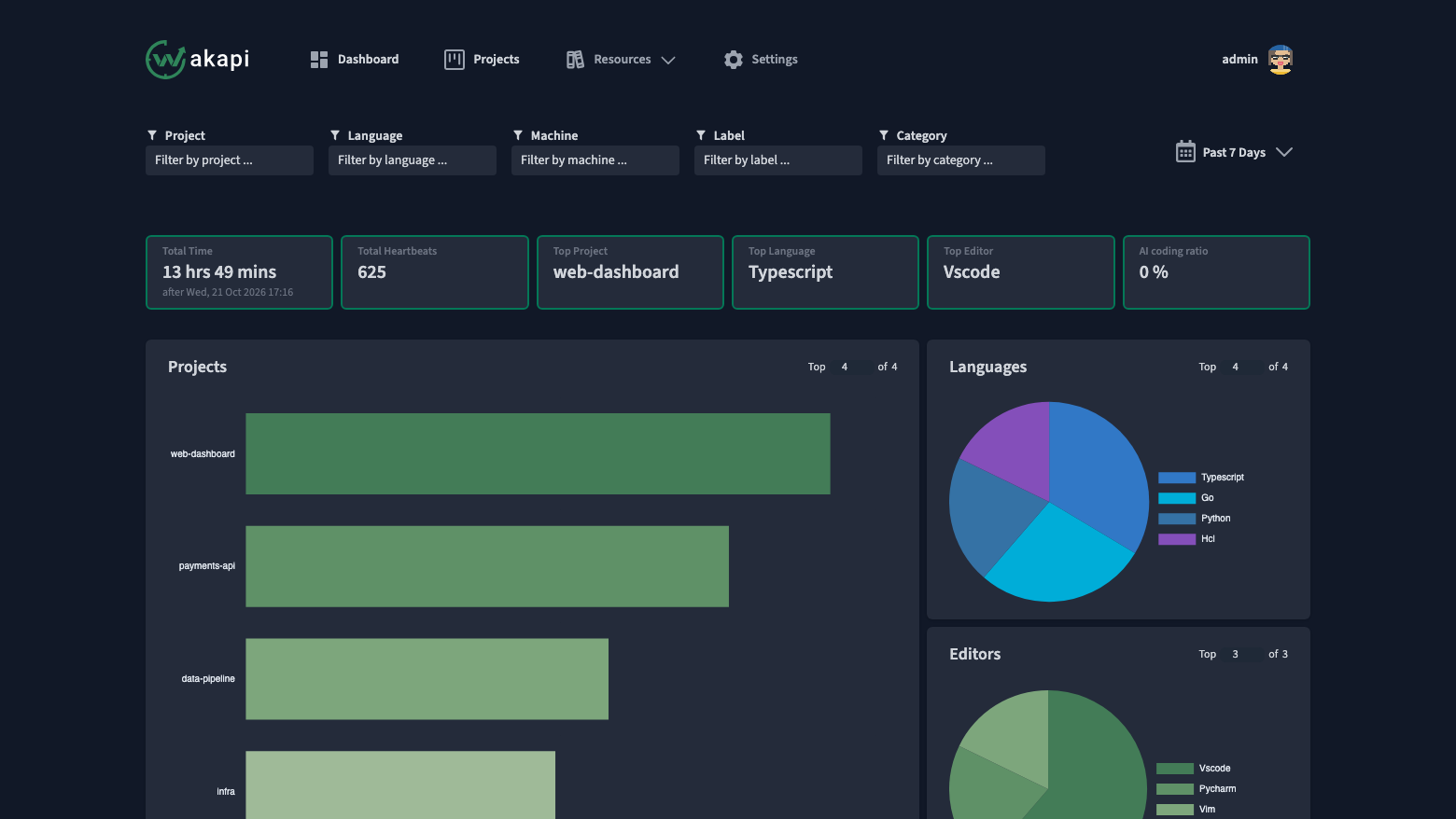The height and width of the screenshot is (819, 1456).
Task: Click the Project filter funnel icon
Action: (152, 136)
